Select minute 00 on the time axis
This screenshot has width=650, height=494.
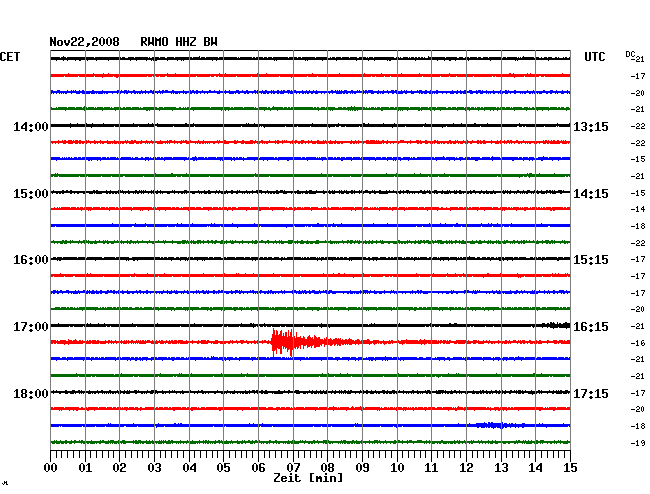click(51, 468)
